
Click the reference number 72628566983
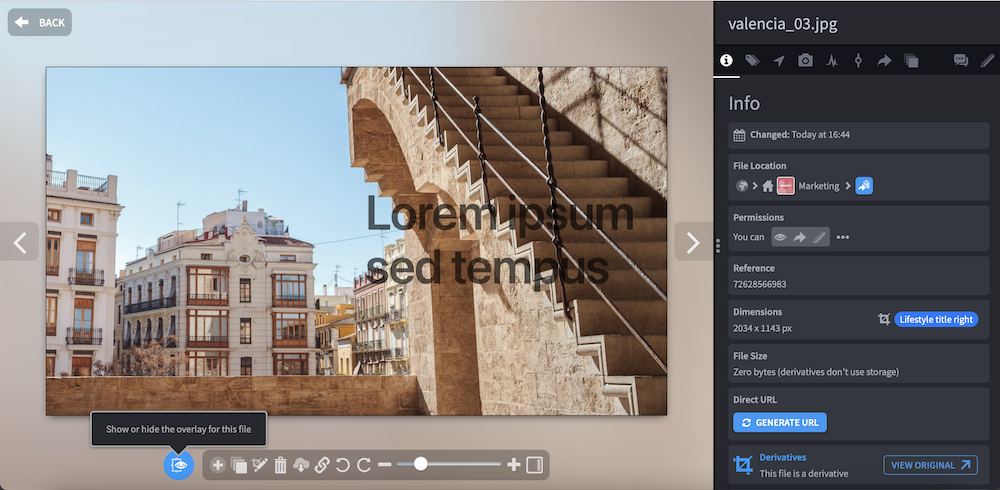(760, 284)
